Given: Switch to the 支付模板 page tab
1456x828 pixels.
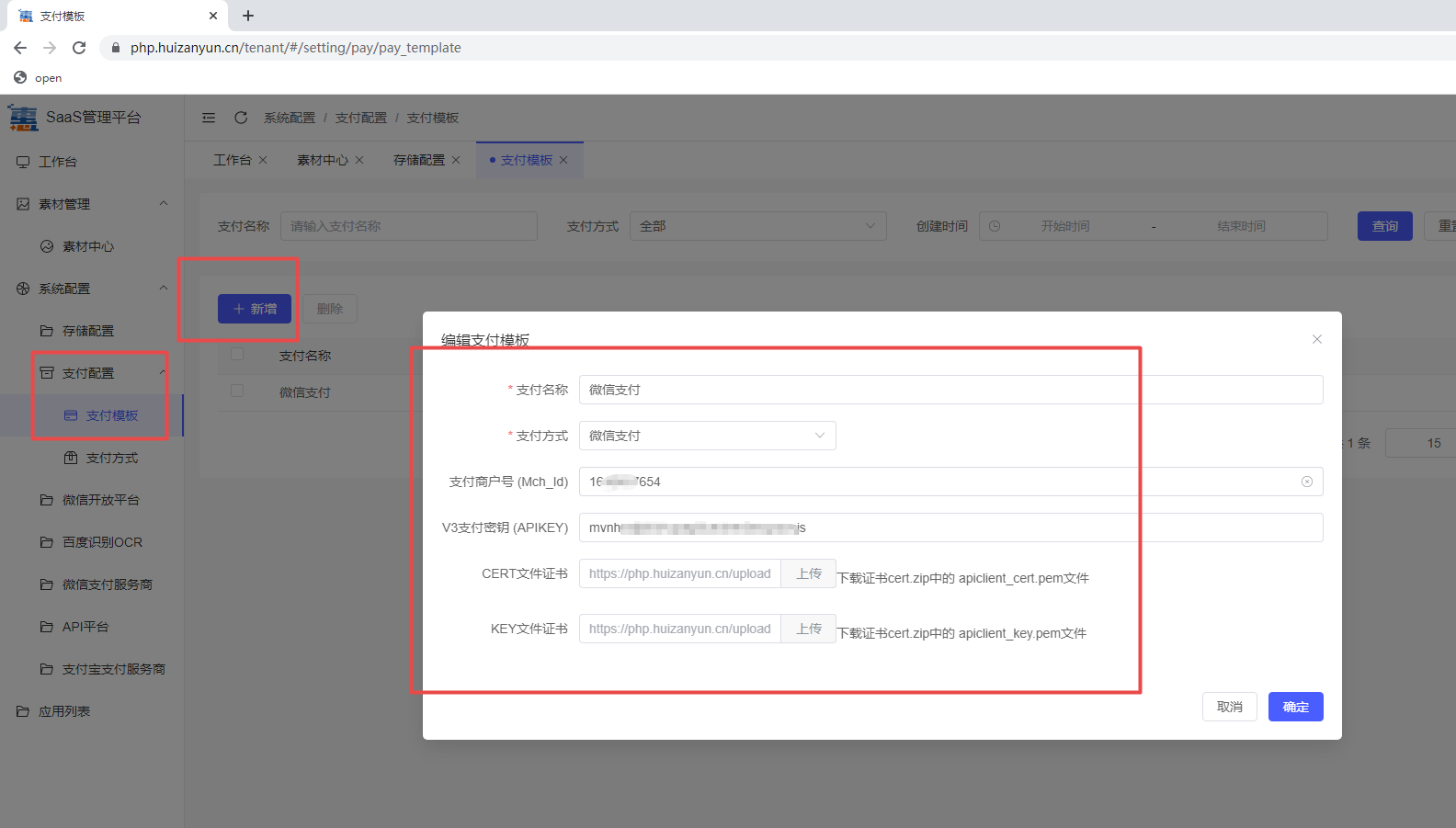Looking at the screenshot, I should (527, 160).
